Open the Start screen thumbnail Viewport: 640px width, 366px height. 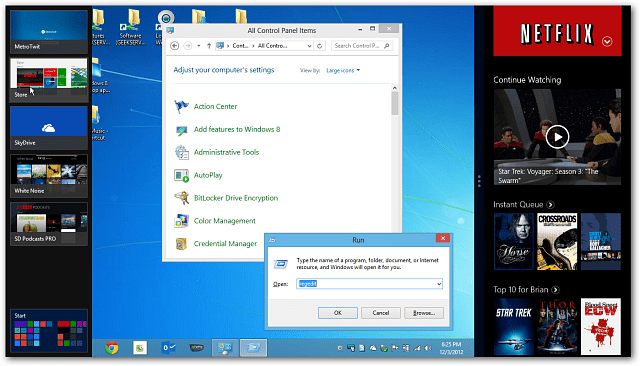[49, 331]
